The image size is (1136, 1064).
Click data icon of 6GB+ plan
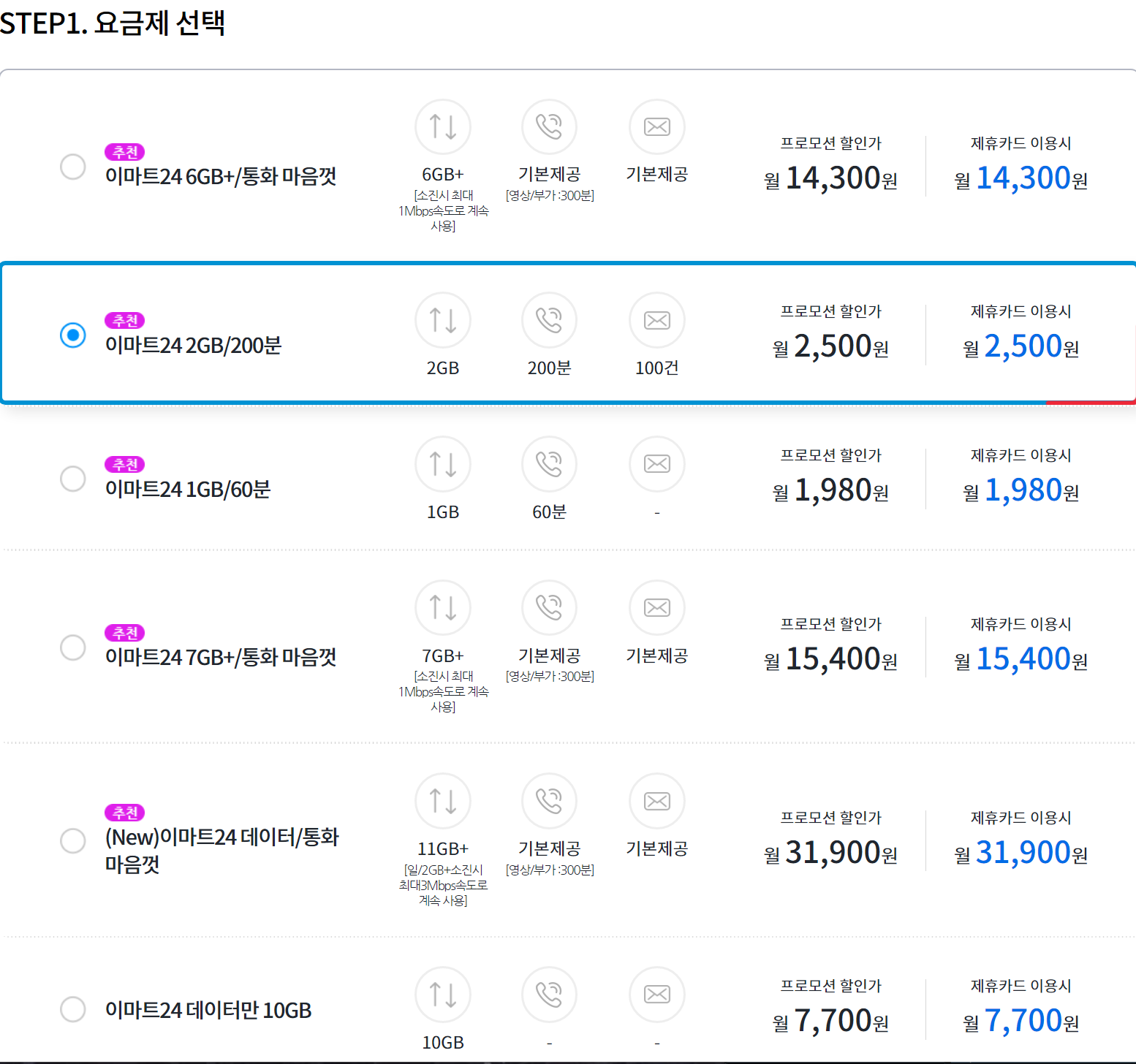click(x=443, y=127)
